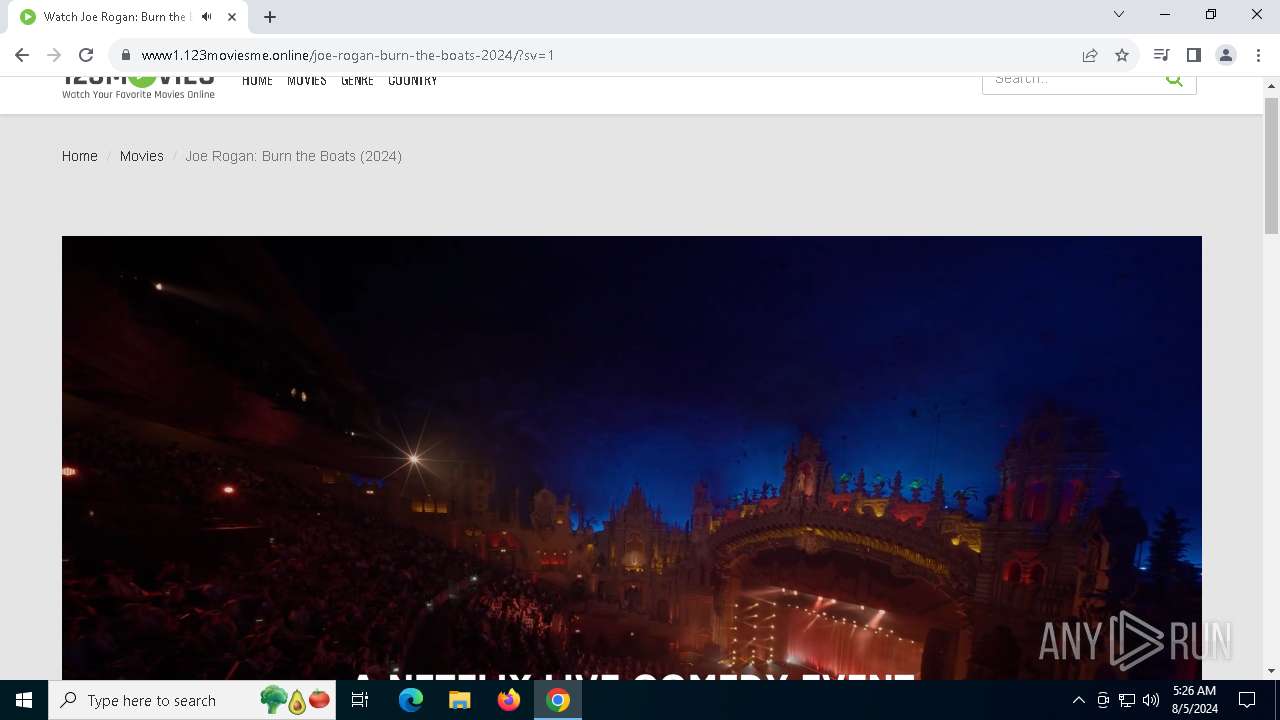Image resolution: width=1280 pixels, height=720 pixels.
Task: Select the Watch Joe Rogan tab
Action: coord(129,17)
